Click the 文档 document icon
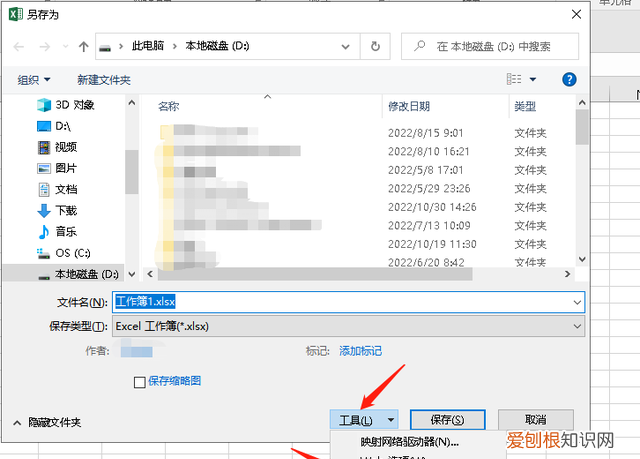The image size is (640, 459). pos(44,189)
